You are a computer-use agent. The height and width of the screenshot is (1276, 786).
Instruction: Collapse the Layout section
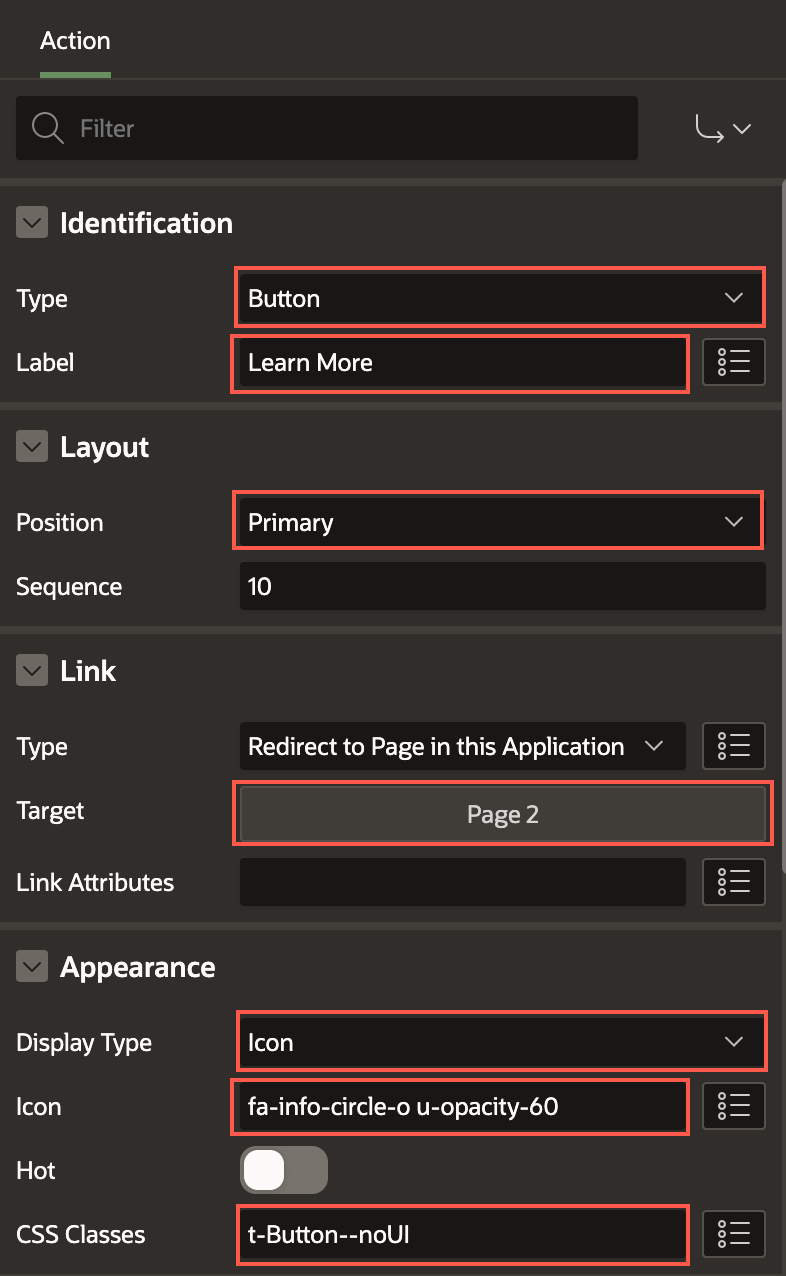(32, 447)
